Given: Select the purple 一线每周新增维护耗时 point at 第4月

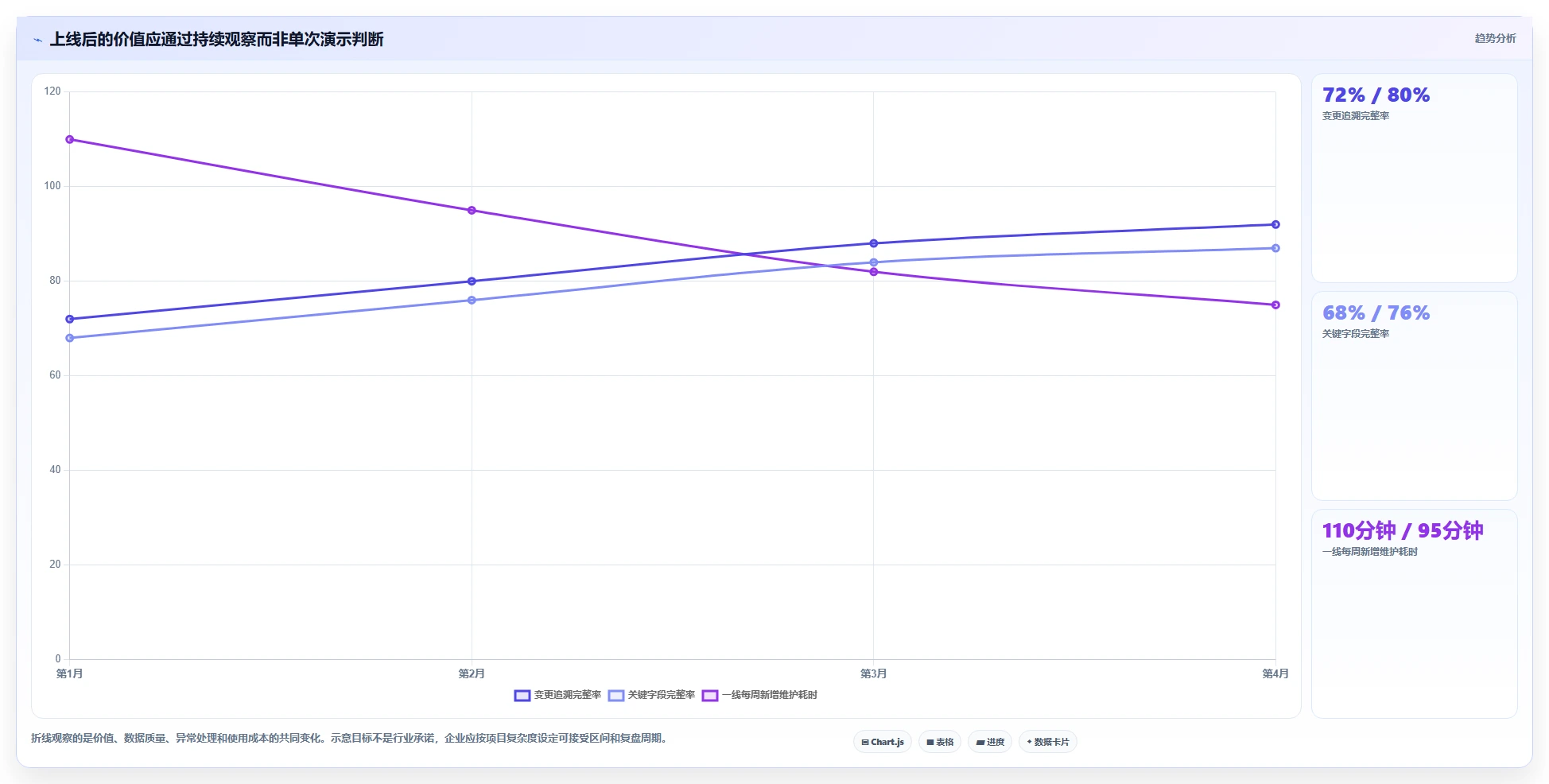Looking at the screenshot, I should (1275, 305).
